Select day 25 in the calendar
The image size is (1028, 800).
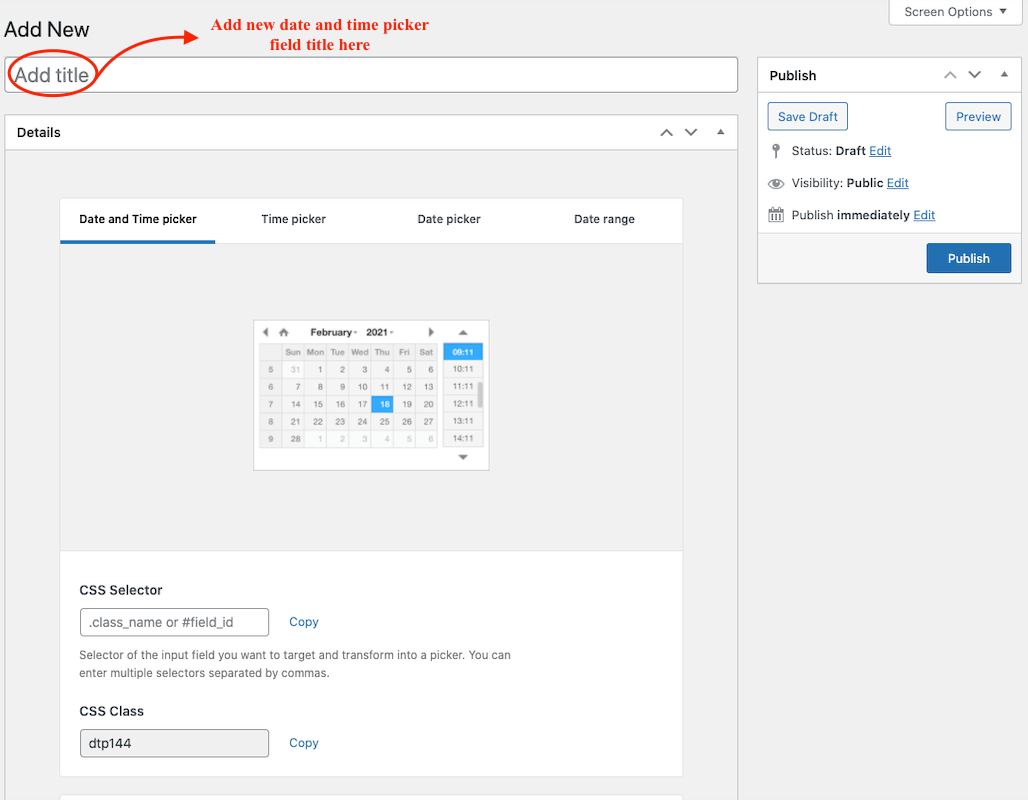382,422
